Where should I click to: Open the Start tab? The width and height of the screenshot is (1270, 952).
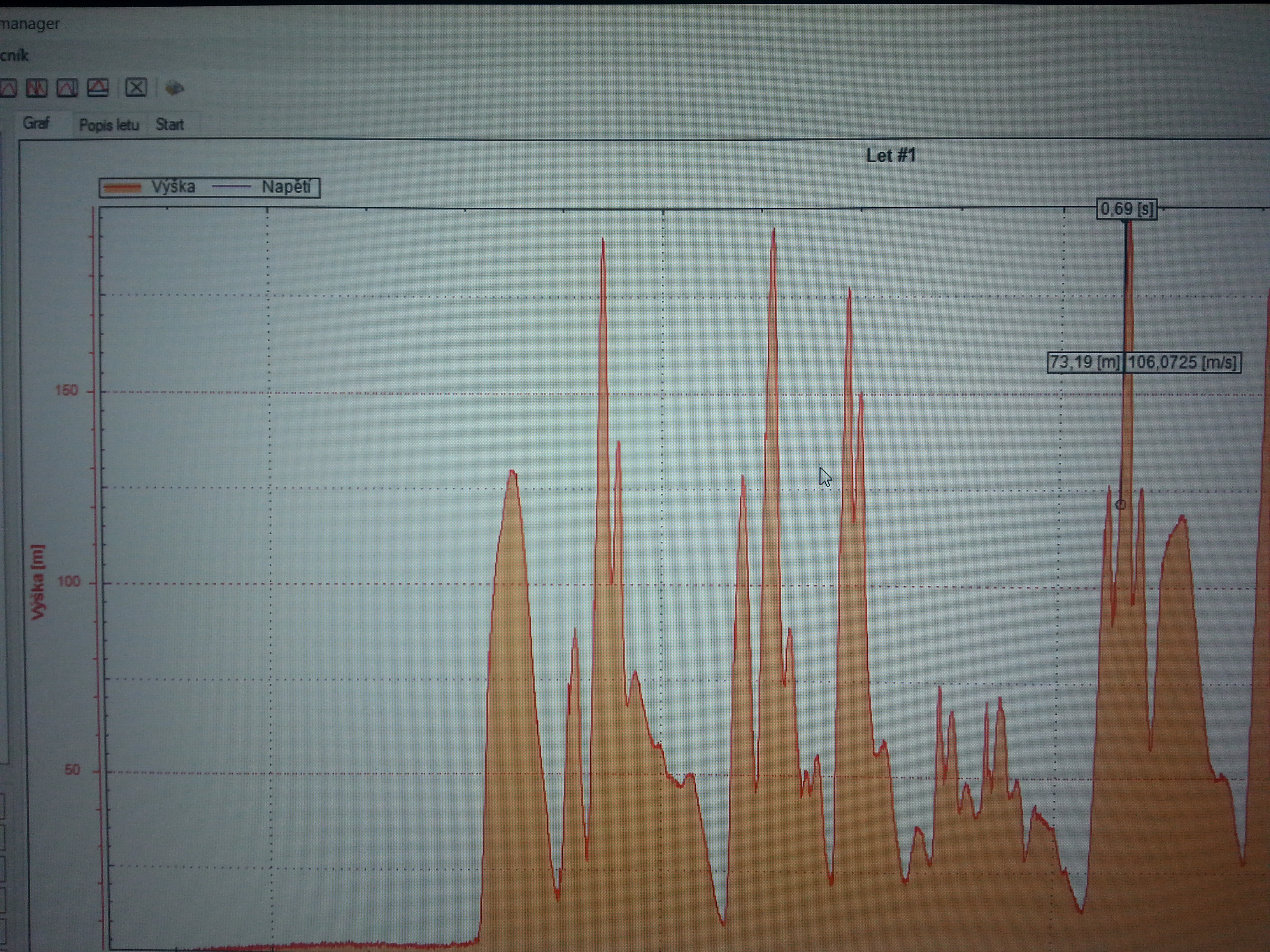point(169,124)
